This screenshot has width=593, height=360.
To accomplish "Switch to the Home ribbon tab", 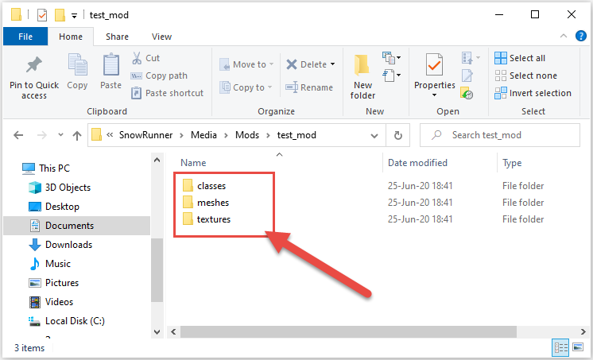I will coord(71,37).
